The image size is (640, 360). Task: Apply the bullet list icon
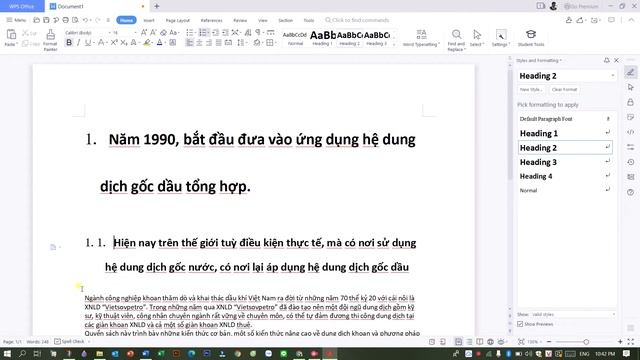click(189, 32)
